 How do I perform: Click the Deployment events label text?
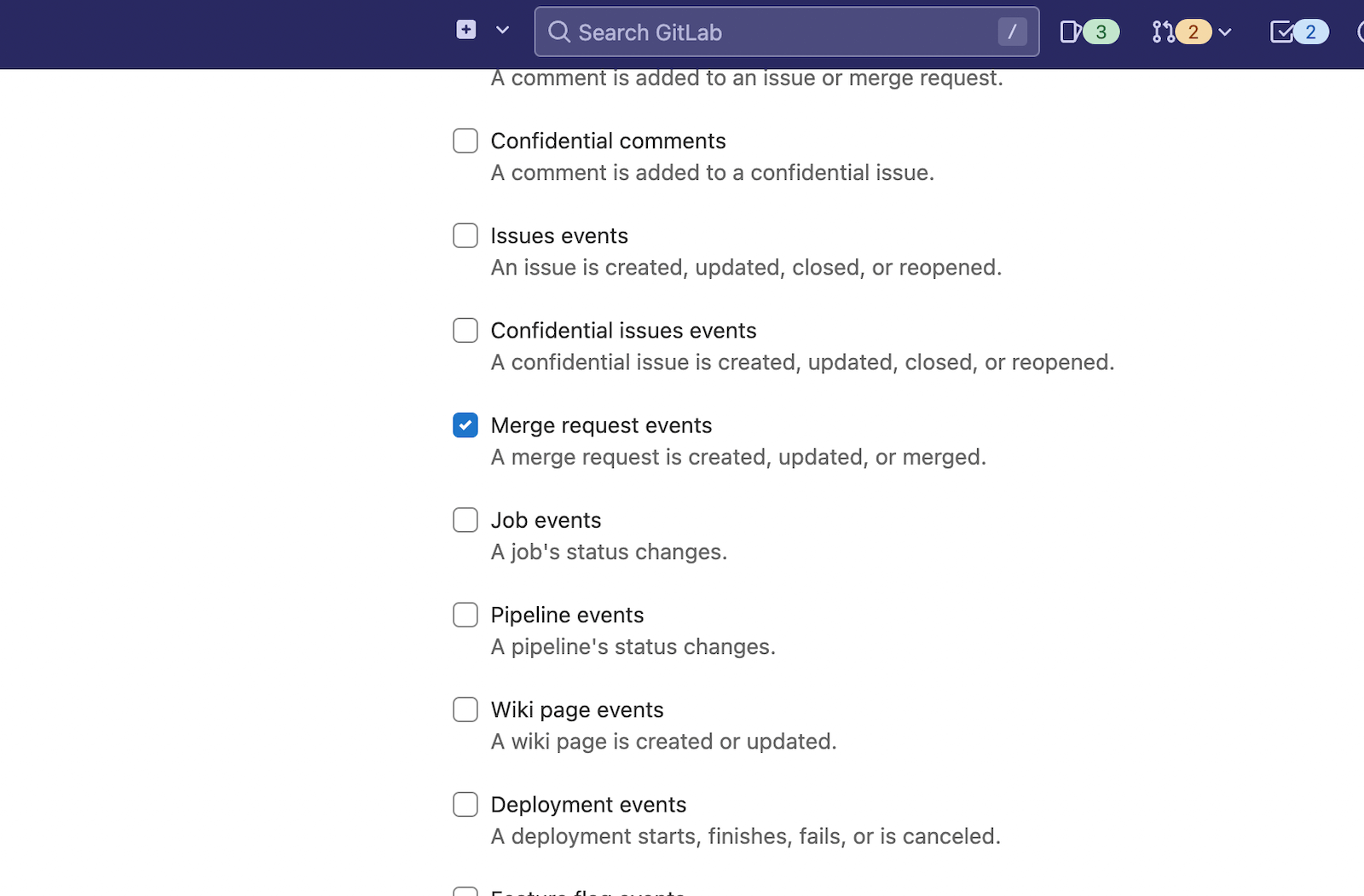588,805
